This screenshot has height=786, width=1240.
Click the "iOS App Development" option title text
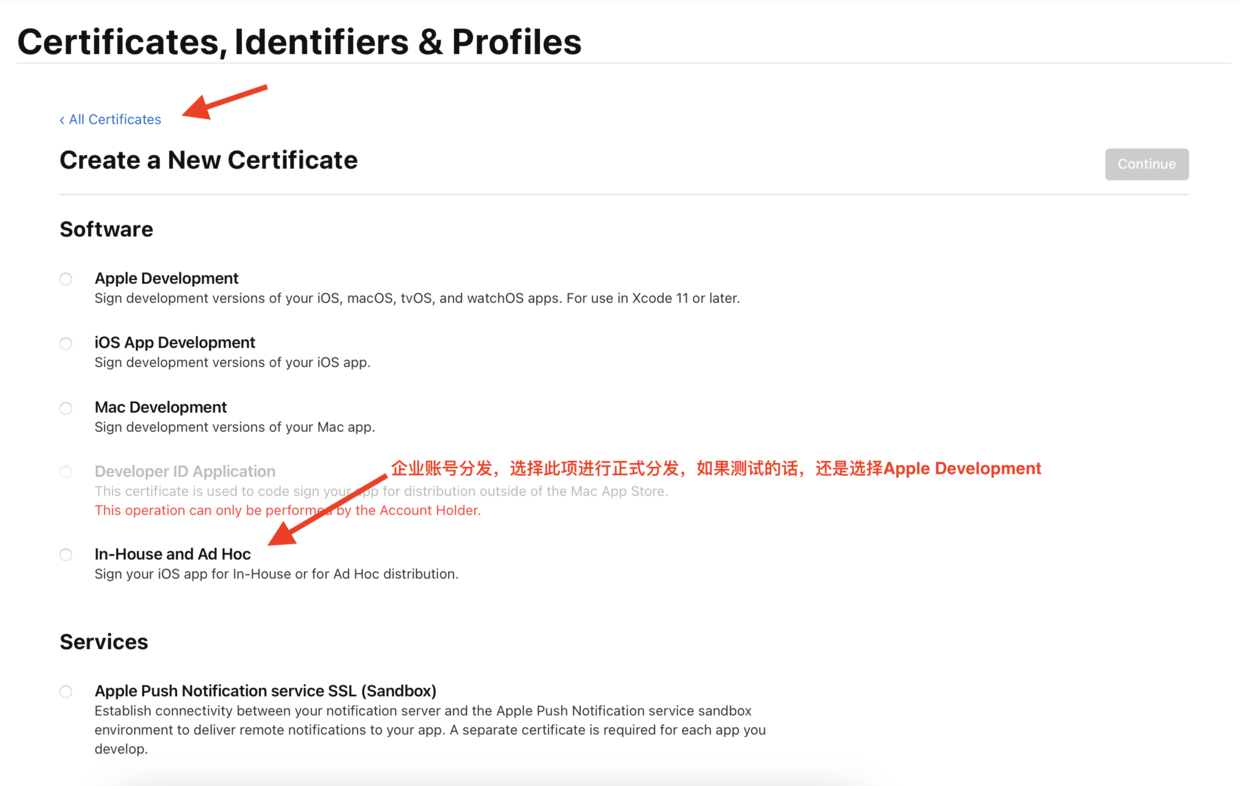click(x=175, y=342)
